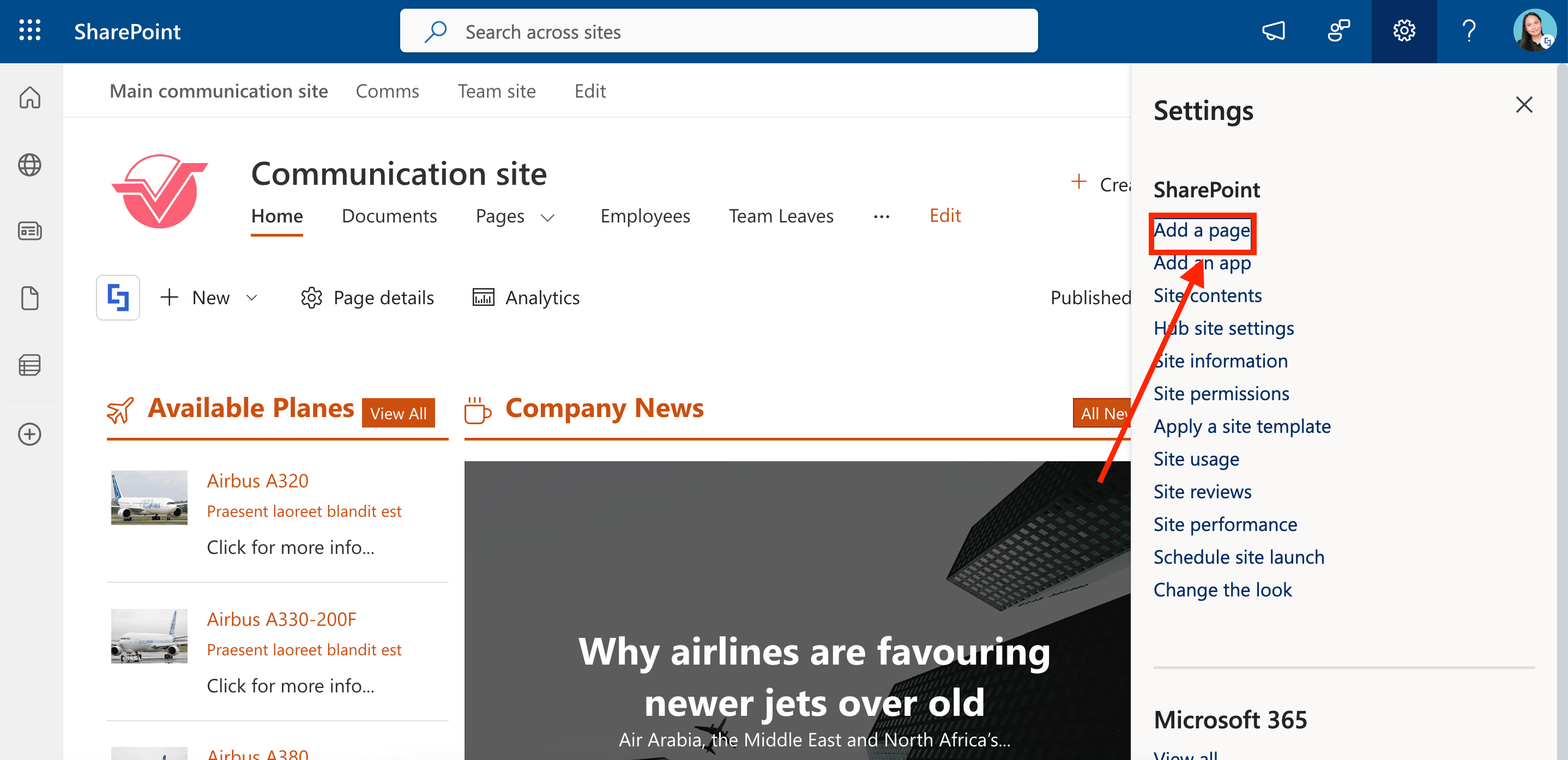Image resolution: width=1568 pixels, height=760 pixels.
Task: Open Hub site settings
Action: click(1223, 329)
